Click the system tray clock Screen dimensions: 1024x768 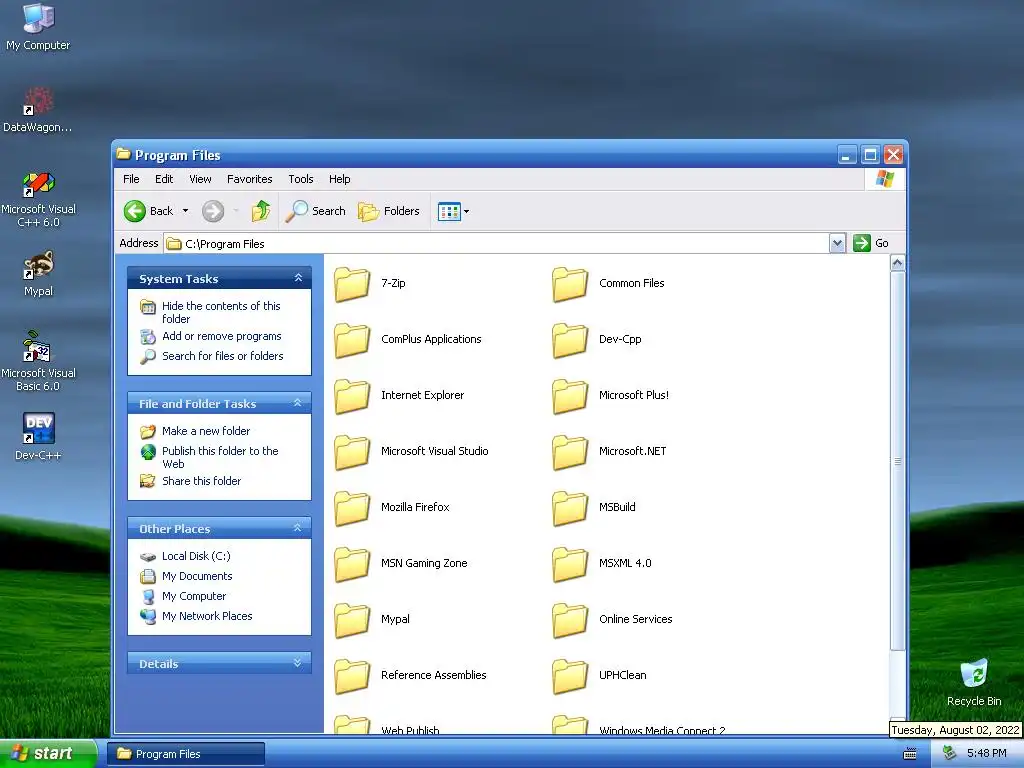coord(986,754)
